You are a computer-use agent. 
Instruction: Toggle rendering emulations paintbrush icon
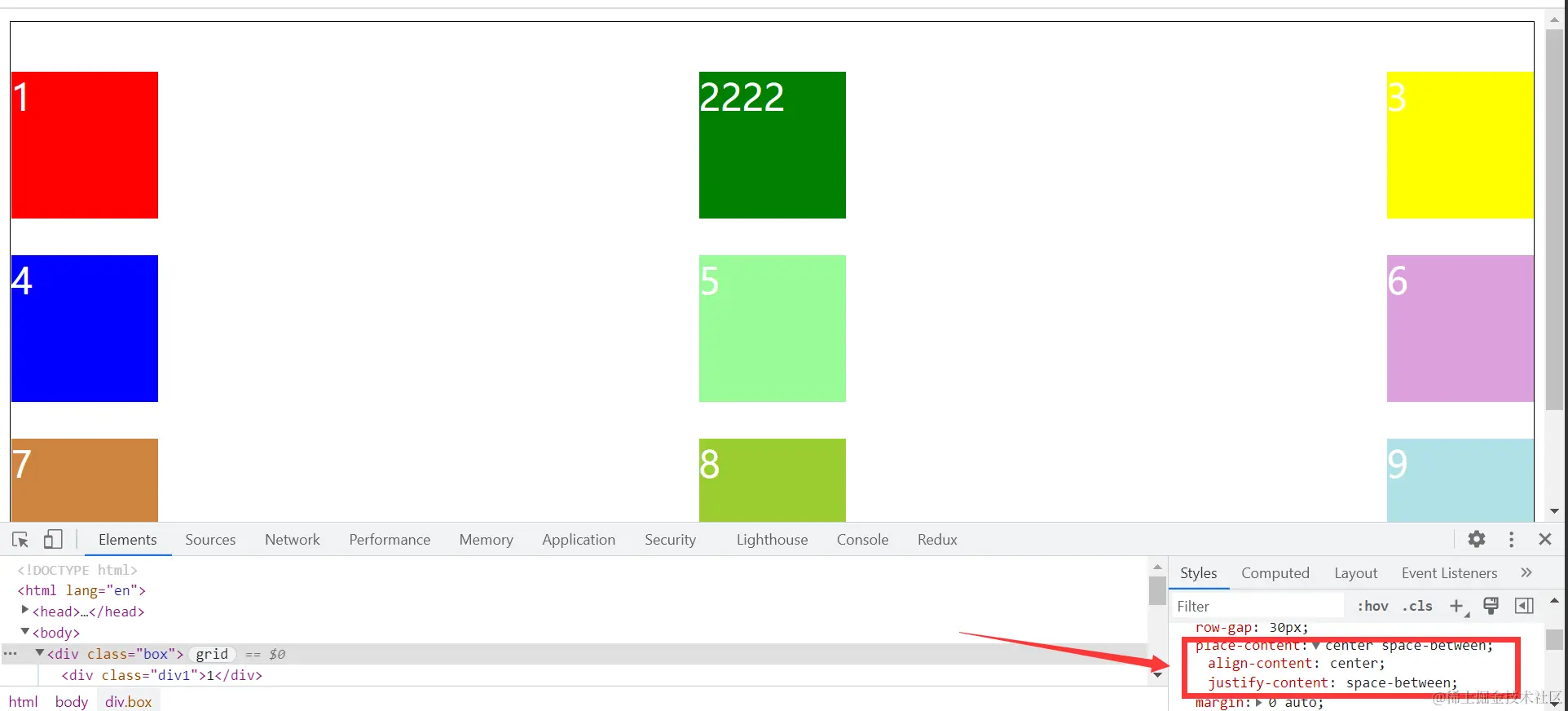(x=1491, y=606)
